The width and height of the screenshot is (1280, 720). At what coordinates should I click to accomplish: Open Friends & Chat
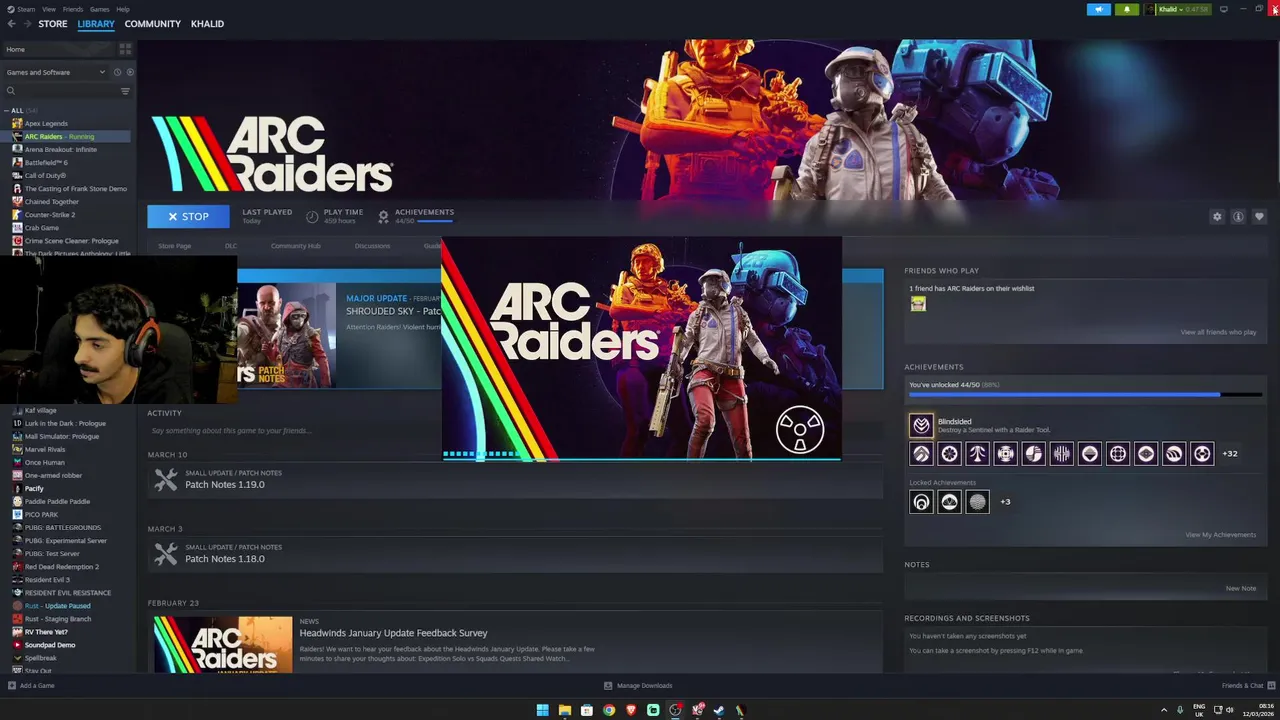pos(1246,686)
